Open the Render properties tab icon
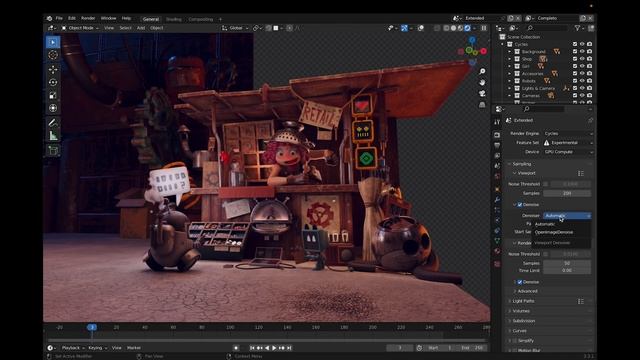The image size is (640, 360). 497,135
